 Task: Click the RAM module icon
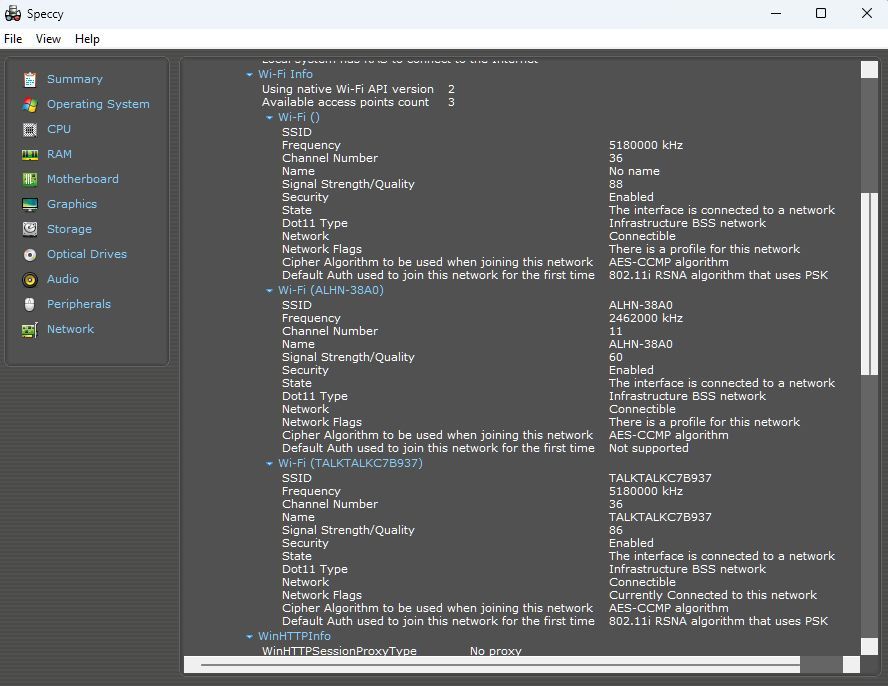click(30, 154)
